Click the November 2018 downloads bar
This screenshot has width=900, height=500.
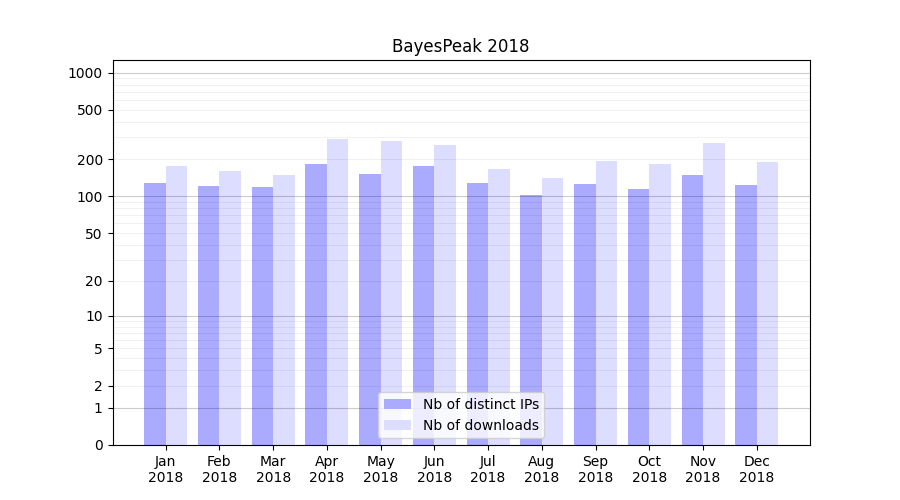click(714, 294)
